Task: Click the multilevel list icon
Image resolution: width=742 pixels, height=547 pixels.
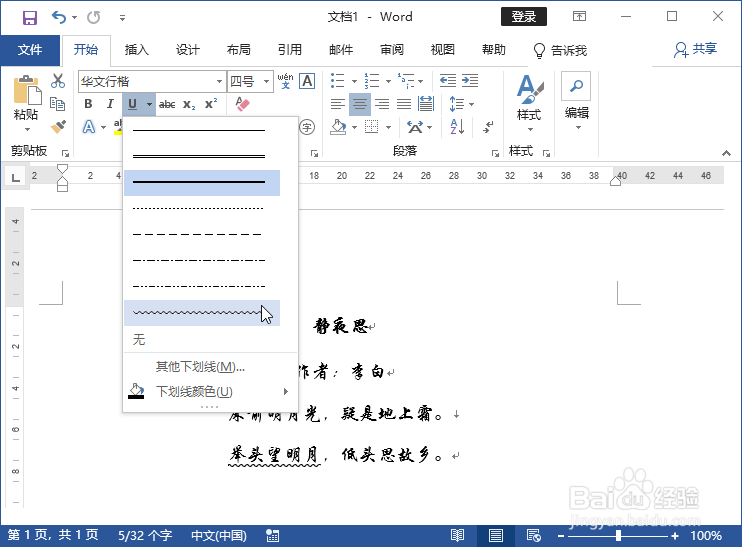Action: (406, 80)
